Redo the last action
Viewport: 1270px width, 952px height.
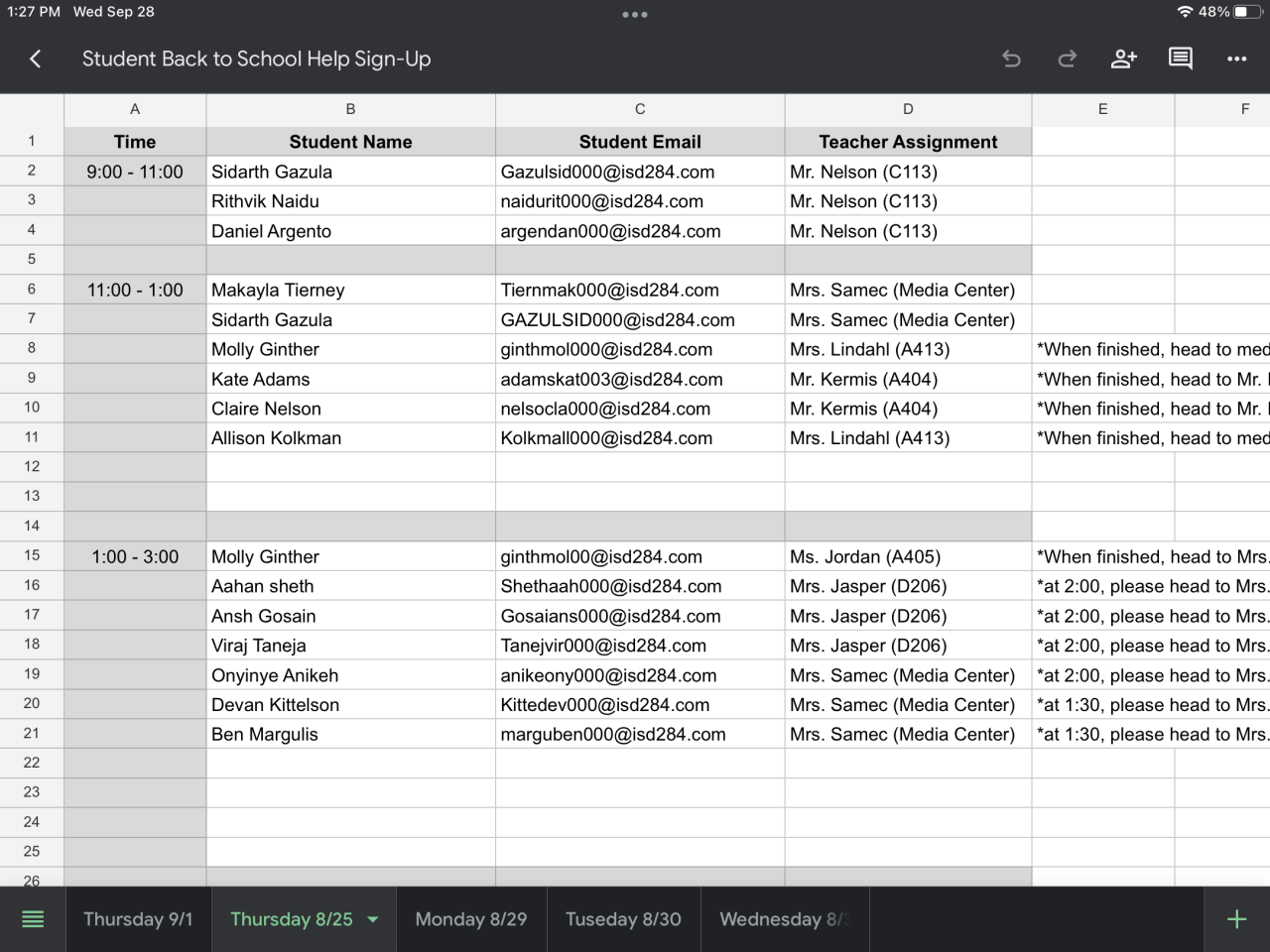click(1068, 59)
